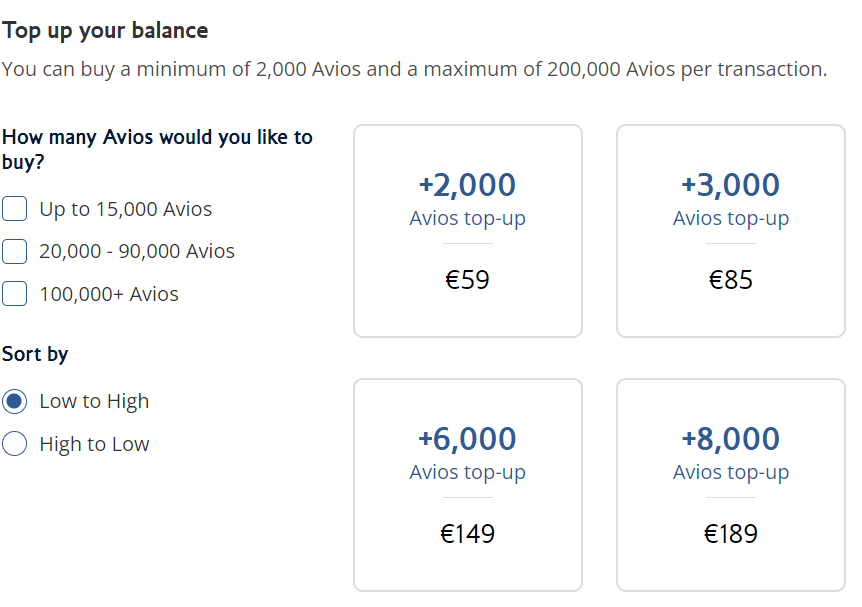
Task: Choose High to Low sorting radio
Action: coord(15,444)
